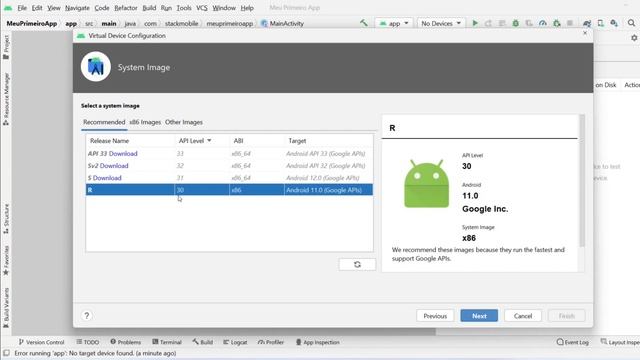Open the Structure sidebar panel
Viewport: 640px width, 360px height.
click(x=6, y=219)
